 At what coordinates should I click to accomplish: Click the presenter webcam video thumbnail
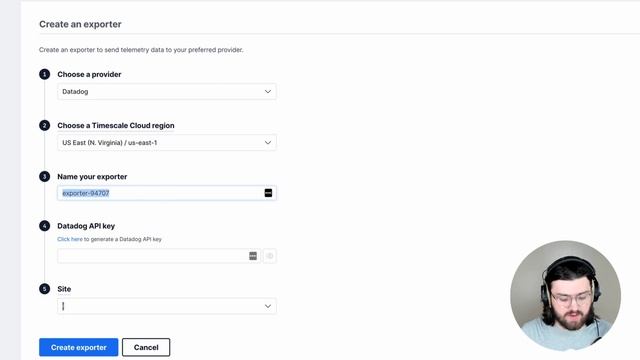565,296
